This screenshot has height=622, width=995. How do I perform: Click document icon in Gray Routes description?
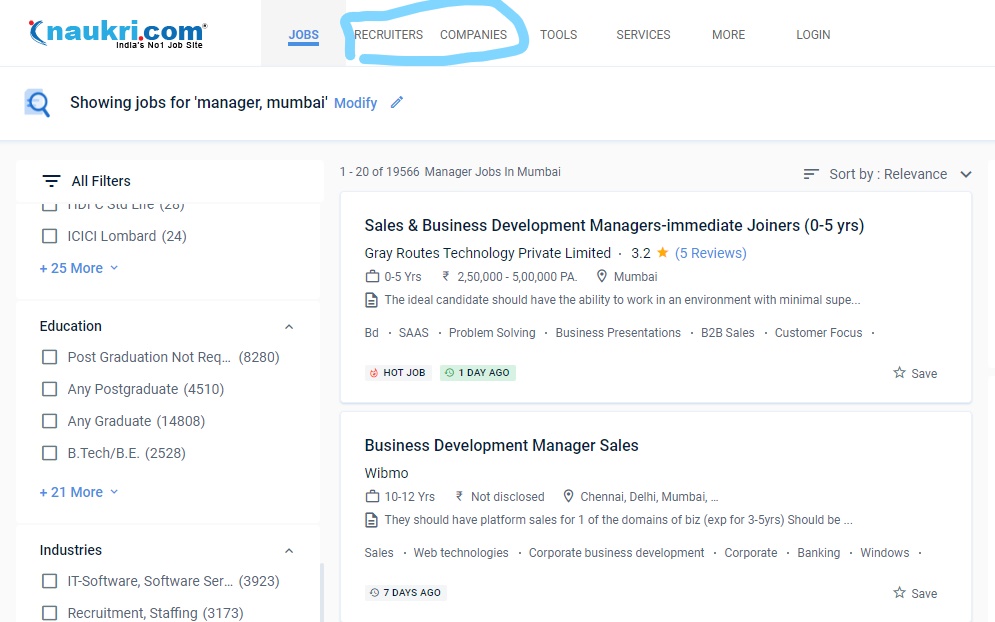tap(371, 300)
